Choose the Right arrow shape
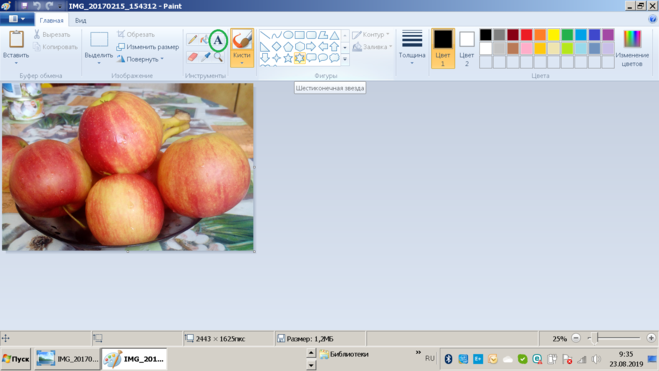The height and width of the screenshot is (371, 659). [311, 47]
